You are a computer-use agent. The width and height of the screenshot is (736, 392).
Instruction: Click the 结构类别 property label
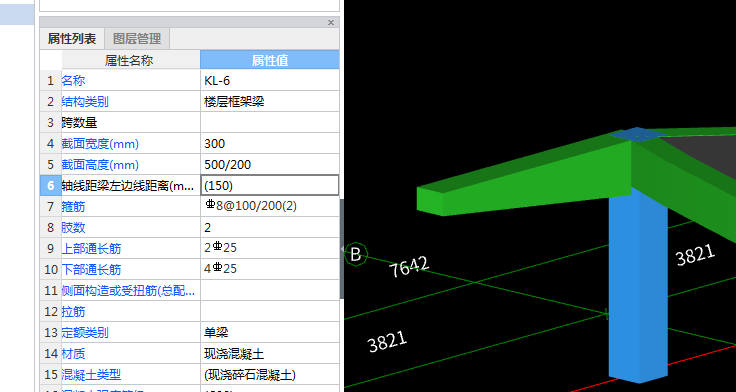(x=85, y=101)
